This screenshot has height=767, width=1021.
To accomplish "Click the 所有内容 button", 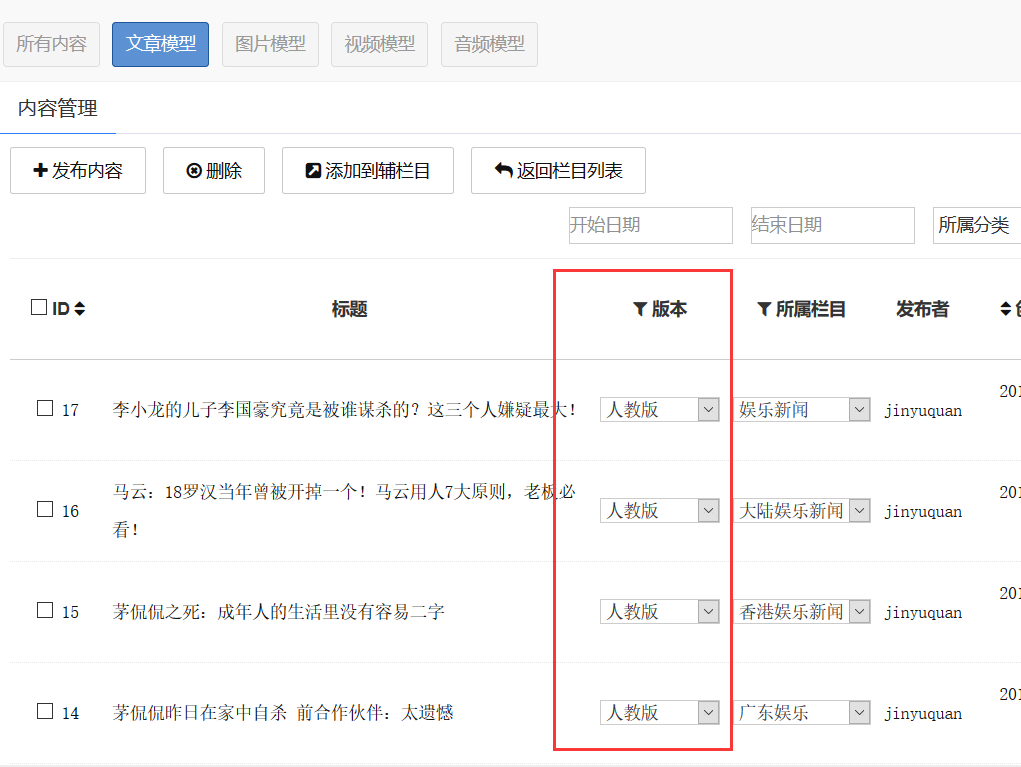I will coord(51,45).
